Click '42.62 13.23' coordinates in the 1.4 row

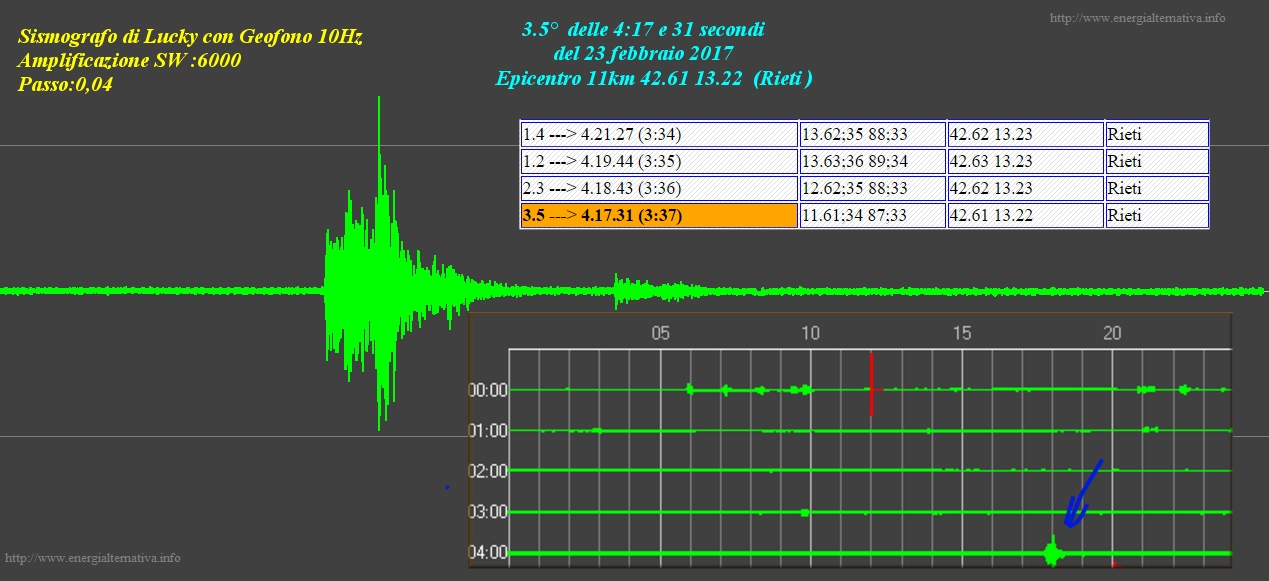coord(1025,134)
